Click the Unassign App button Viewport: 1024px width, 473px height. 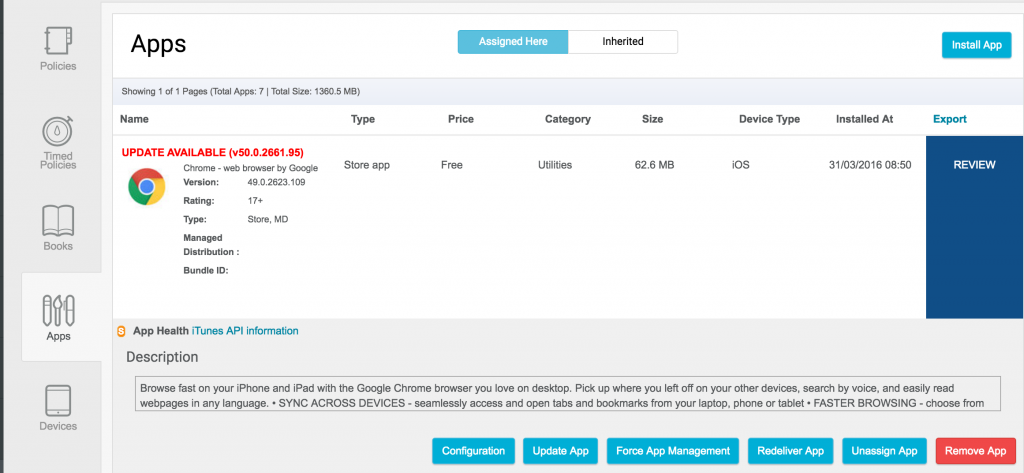[884, 451]
